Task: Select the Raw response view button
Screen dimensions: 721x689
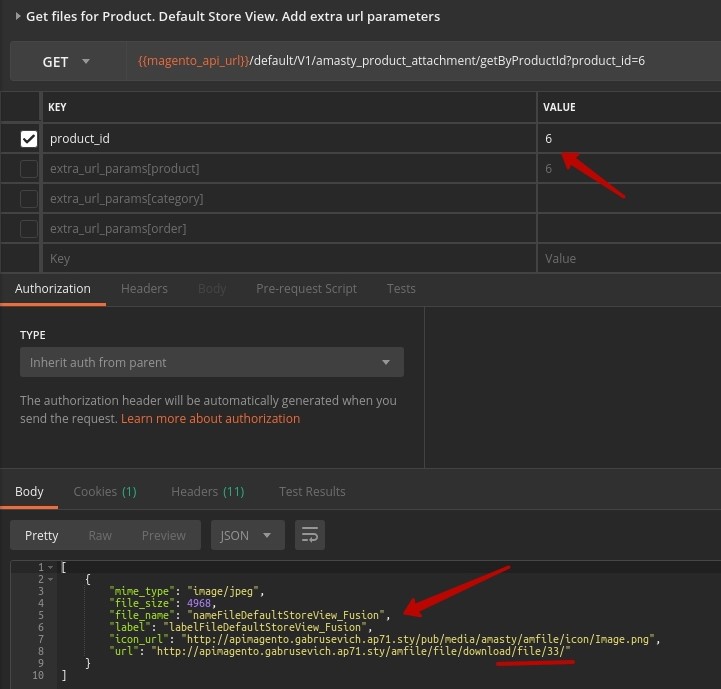Action: click(x=100, y=535)
